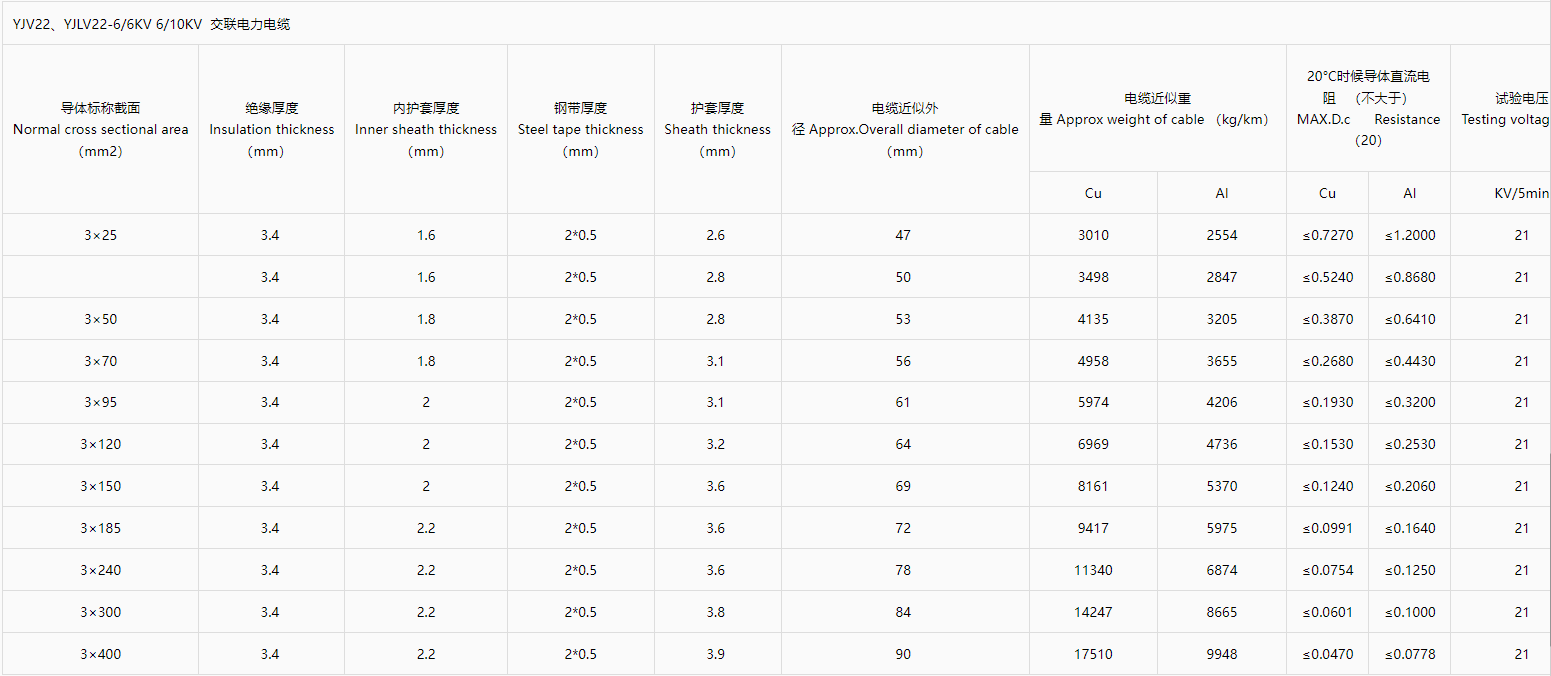Click the Cu subheader under cable weight
This screenshot has width=1551, height=676.
(x=1093, y=193)
